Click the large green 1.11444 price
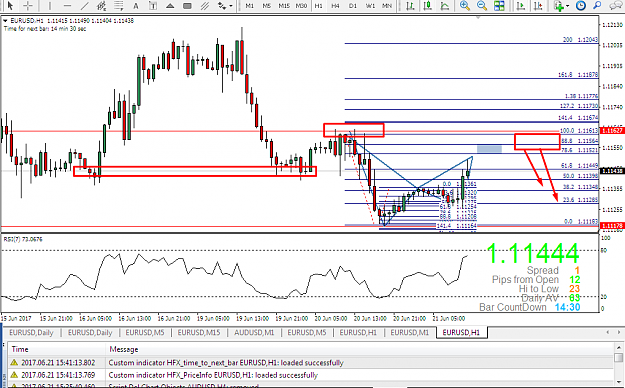Viewport: 625px width, 388px height. click(533, 253)
